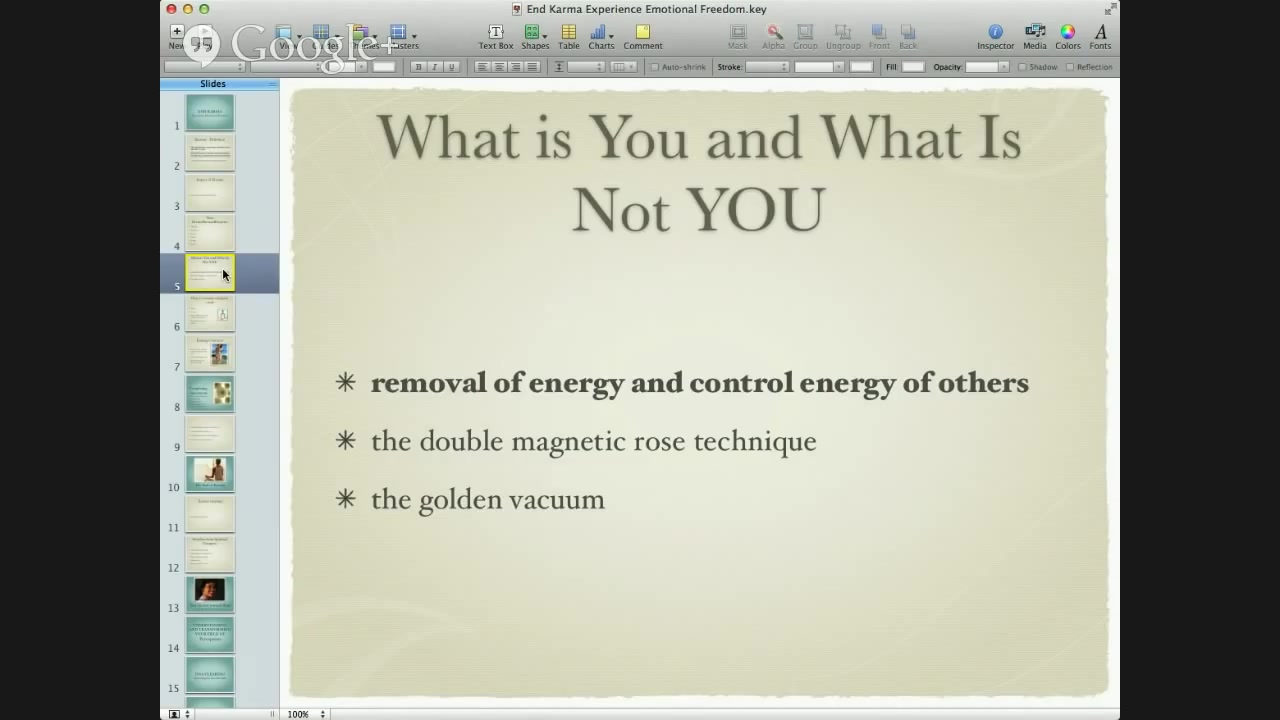
Task: Enable the Shadow checkbox
Action: tap(1022, 67)
